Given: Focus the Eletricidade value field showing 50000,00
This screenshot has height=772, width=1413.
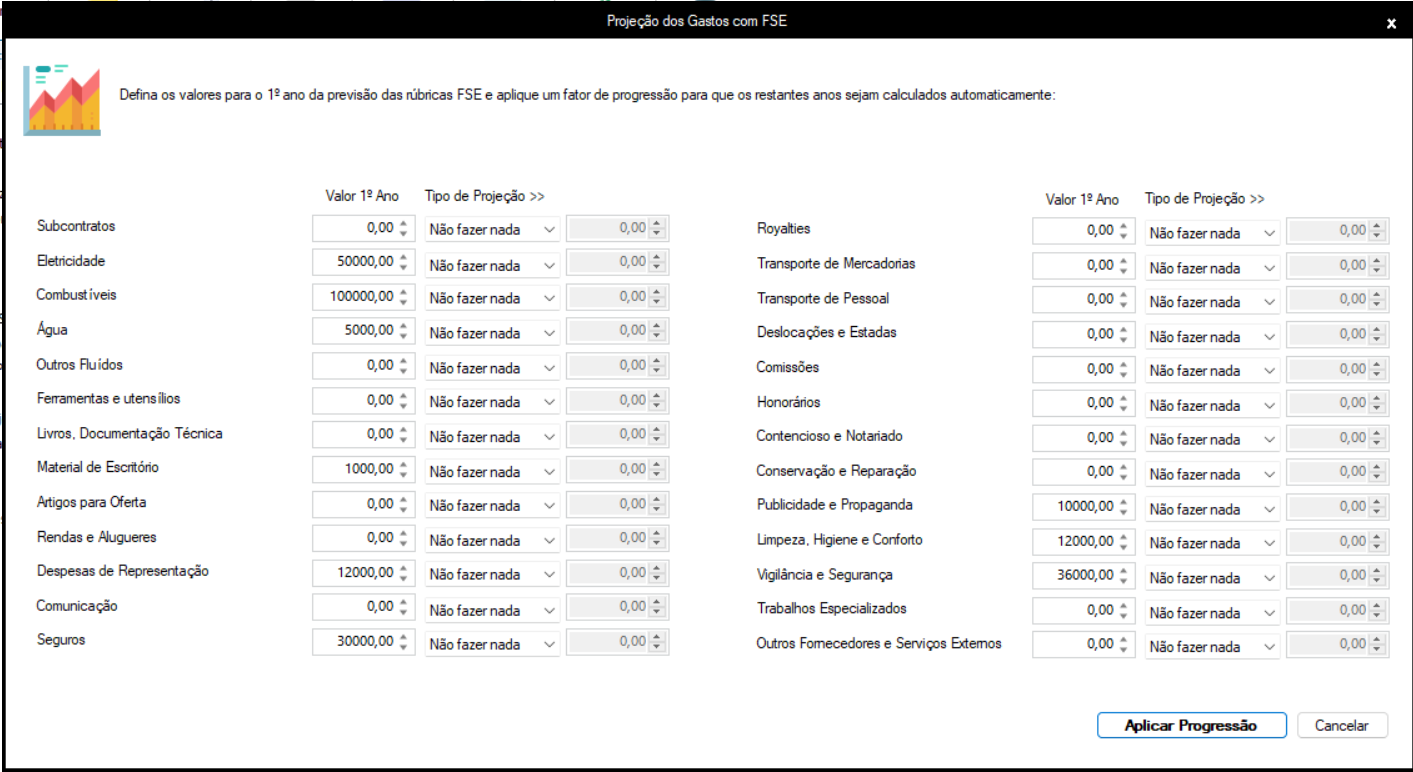Looking at the screenshot, I should [x=363, y=262].
